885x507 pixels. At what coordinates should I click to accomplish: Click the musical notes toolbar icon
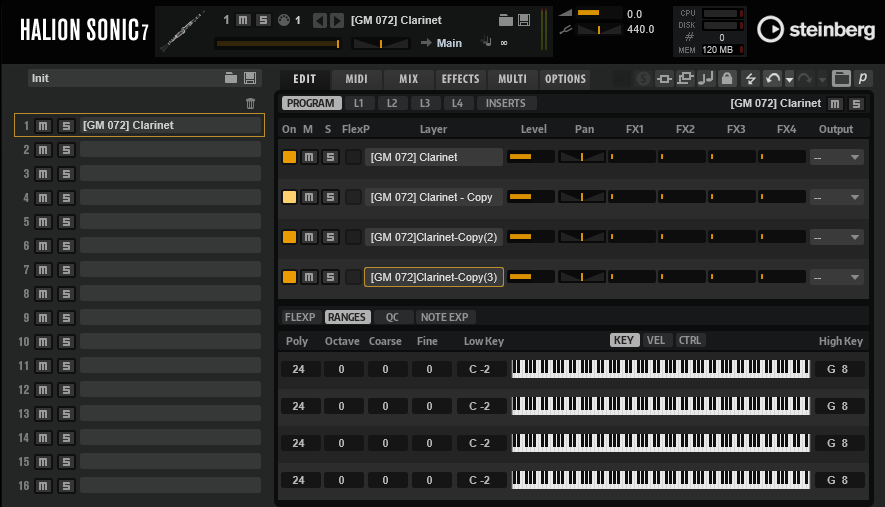[706, 79]
